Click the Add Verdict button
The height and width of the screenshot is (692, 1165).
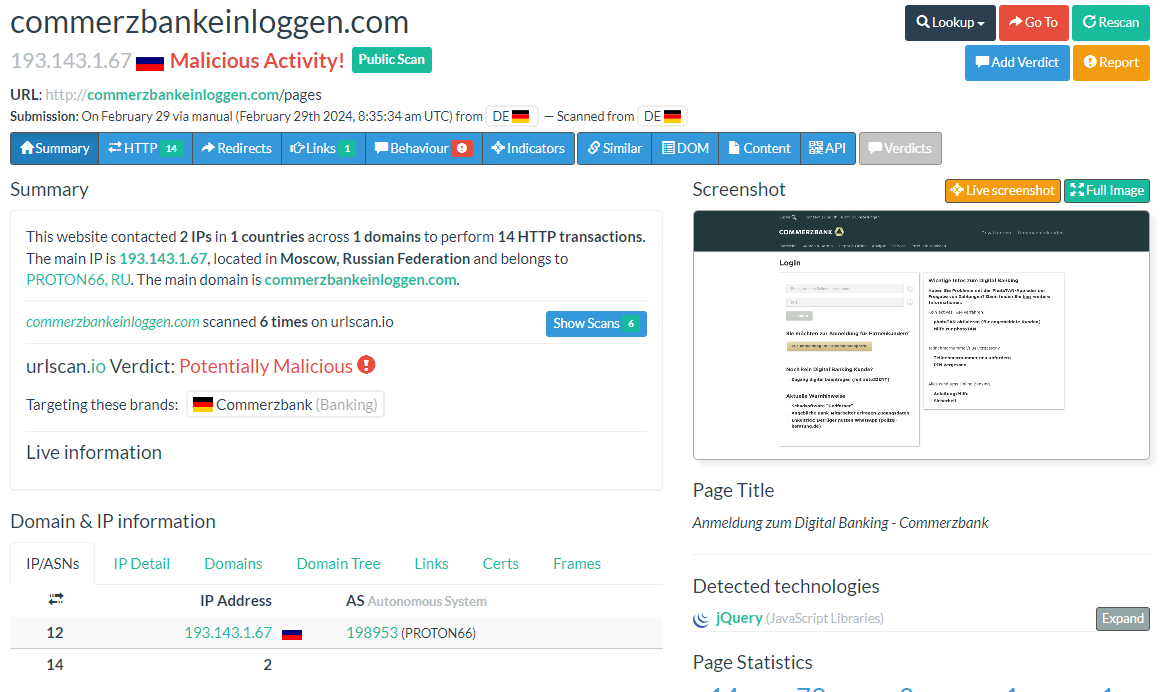coord(1017,62)
